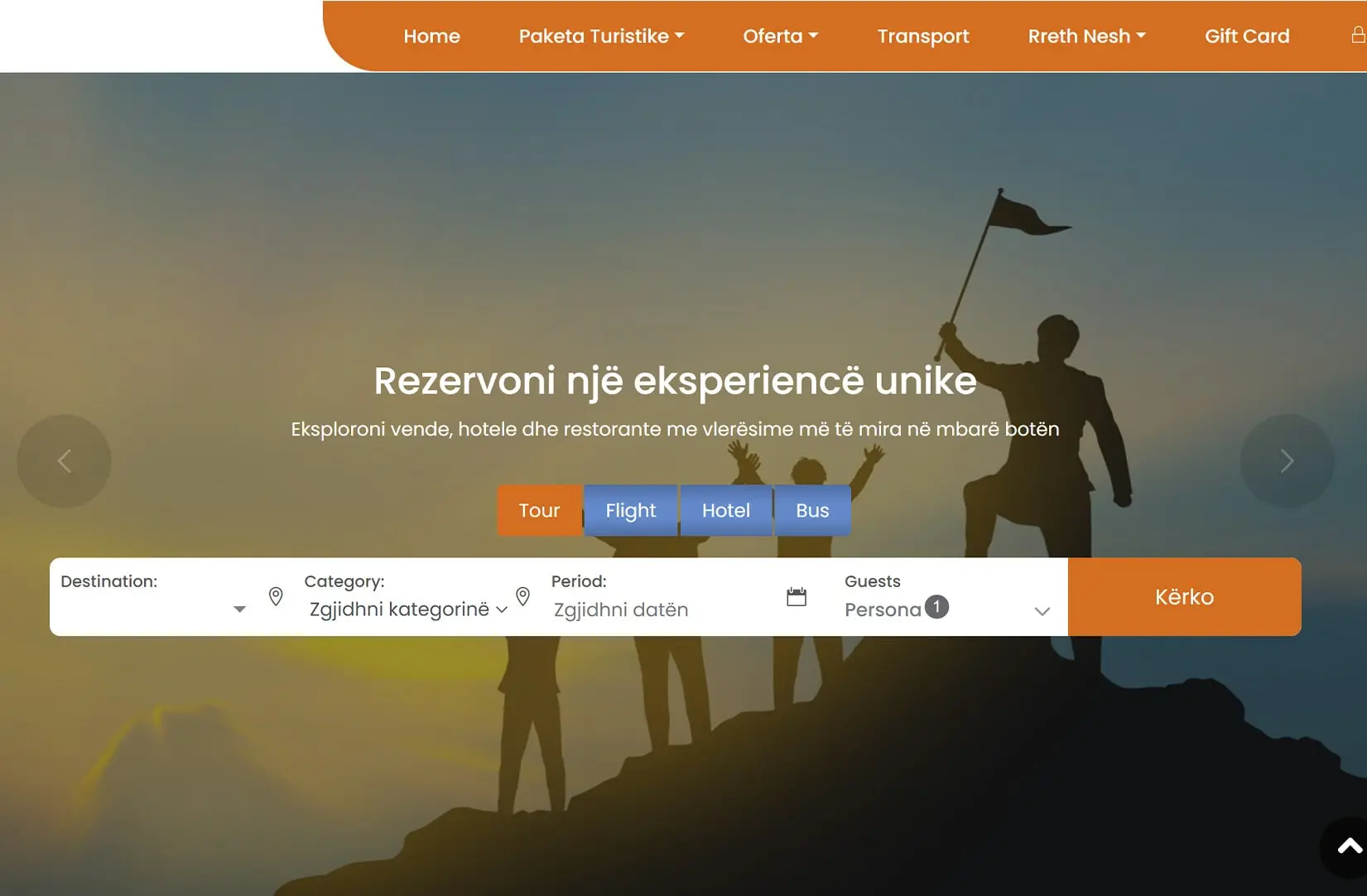Click the scroll-to-top chevron button
The width and height of the screenshot is (1367, 896).
coord(1349,846)
